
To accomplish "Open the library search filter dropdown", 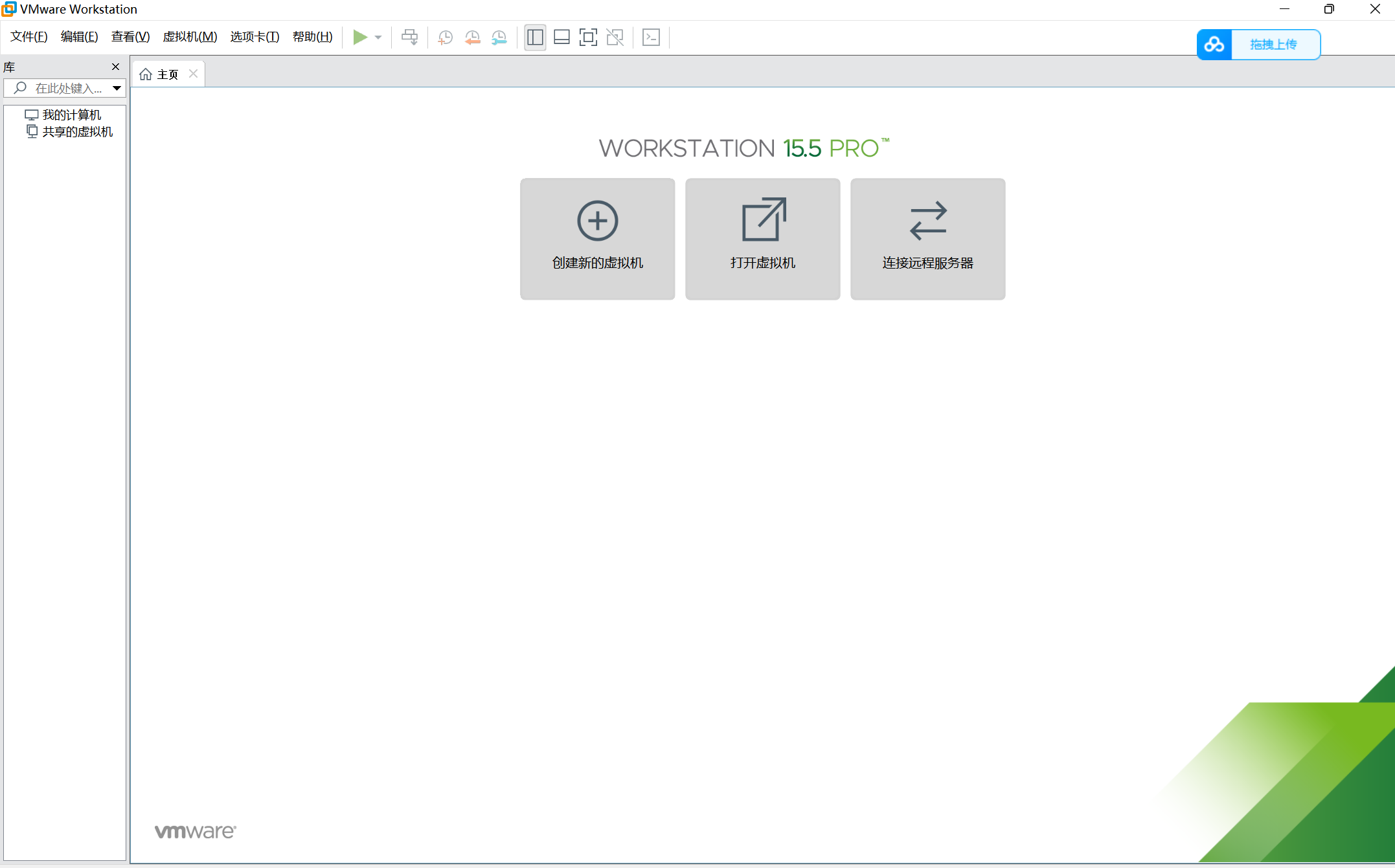I will 117,88.
